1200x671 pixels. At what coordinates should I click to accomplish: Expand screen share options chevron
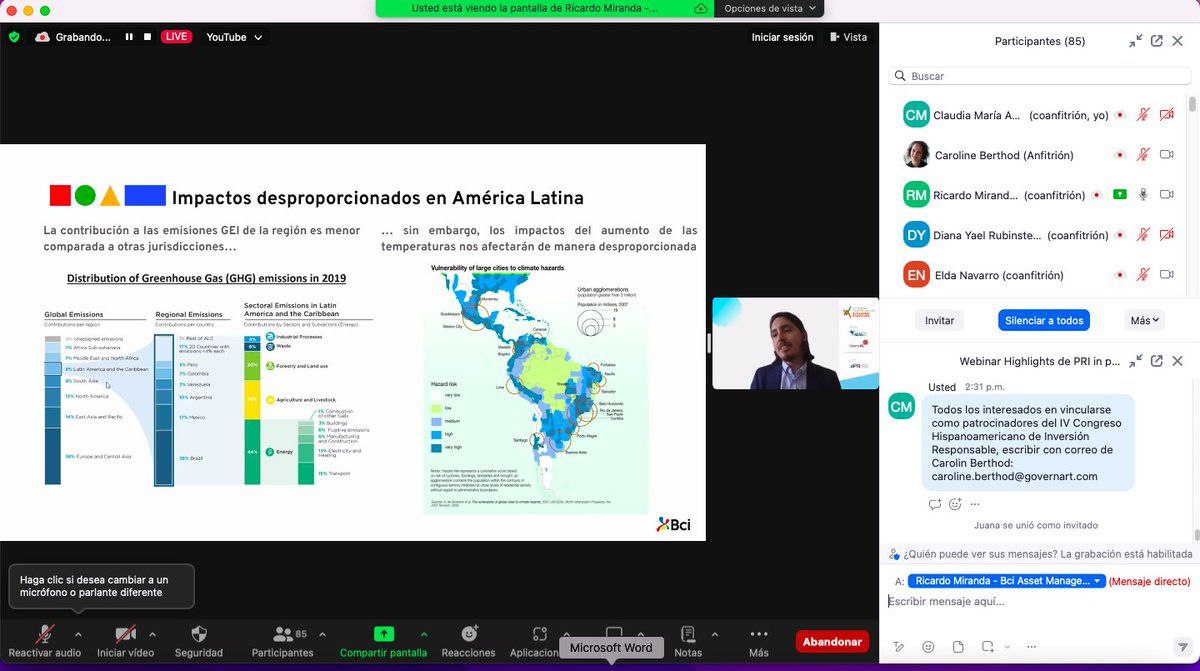424,633
